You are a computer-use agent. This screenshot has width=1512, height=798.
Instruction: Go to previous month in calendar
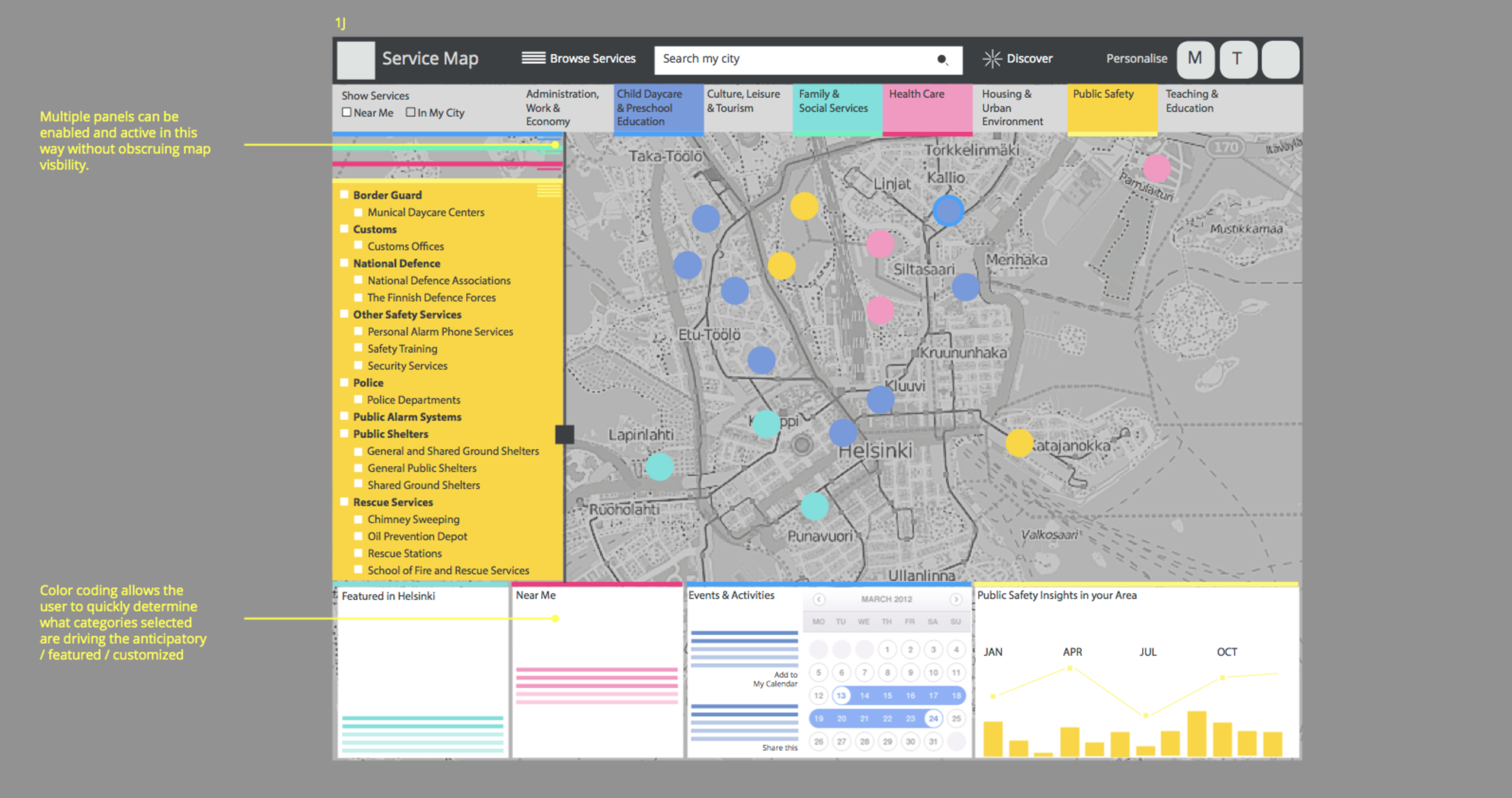click(x=819, y=599)
